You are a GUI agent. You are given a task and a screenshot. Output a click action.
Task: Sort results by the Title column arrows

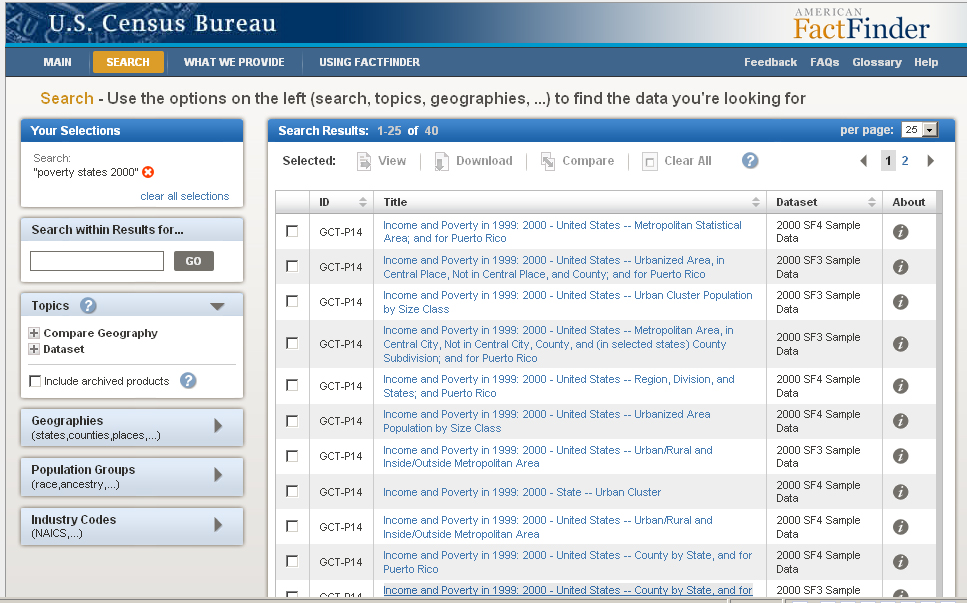755,202
